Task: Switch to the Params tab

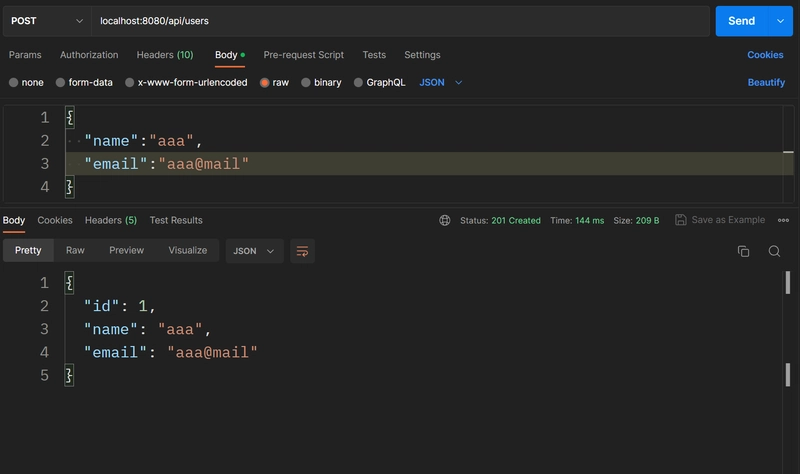Action: (x=25, y=55)
